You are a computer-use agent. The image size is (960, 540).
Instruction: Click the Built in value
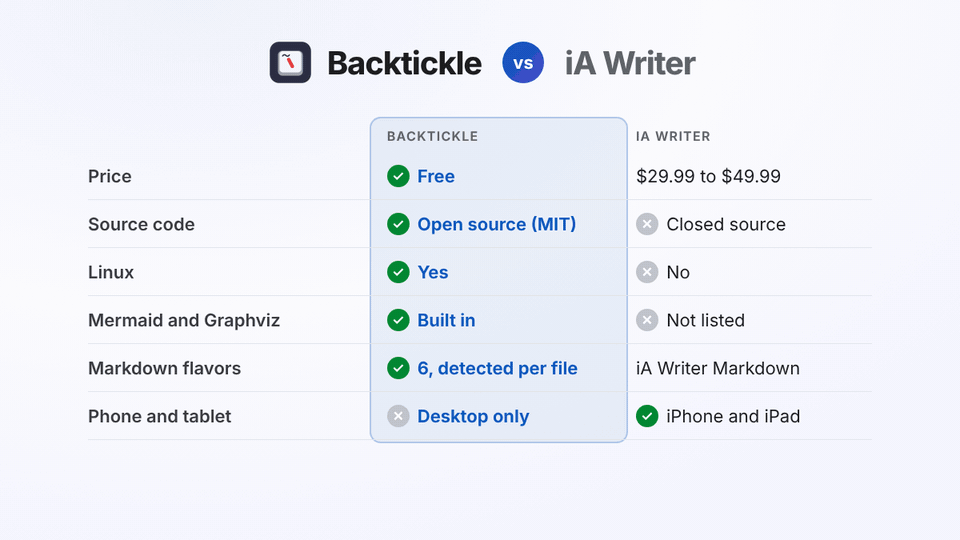pos(446,320)
